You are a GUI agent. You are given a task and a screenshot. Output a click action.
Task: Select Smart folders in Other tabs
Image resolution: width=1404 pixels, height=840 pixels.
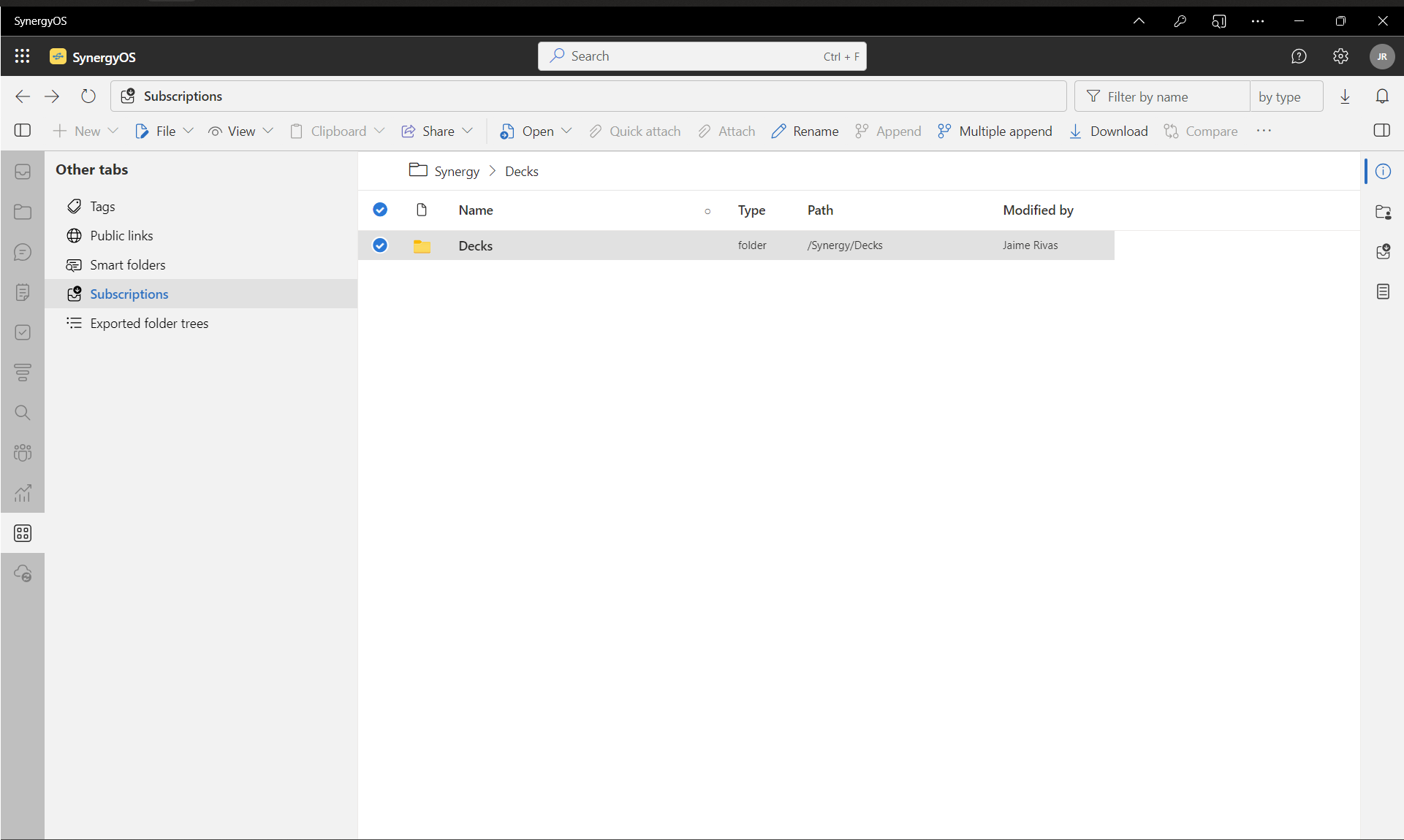[128, 265]
